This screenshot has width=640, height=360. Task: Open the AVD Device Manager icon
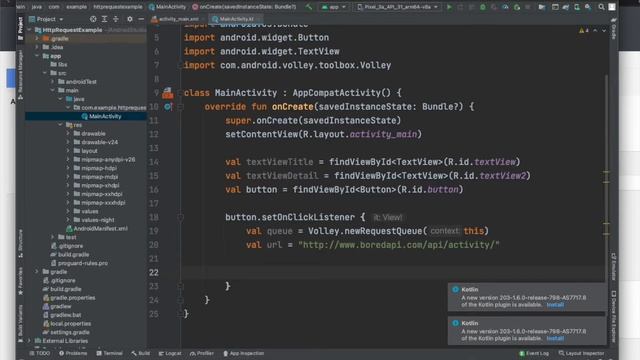pyautogui.click(x=577, y=7)
